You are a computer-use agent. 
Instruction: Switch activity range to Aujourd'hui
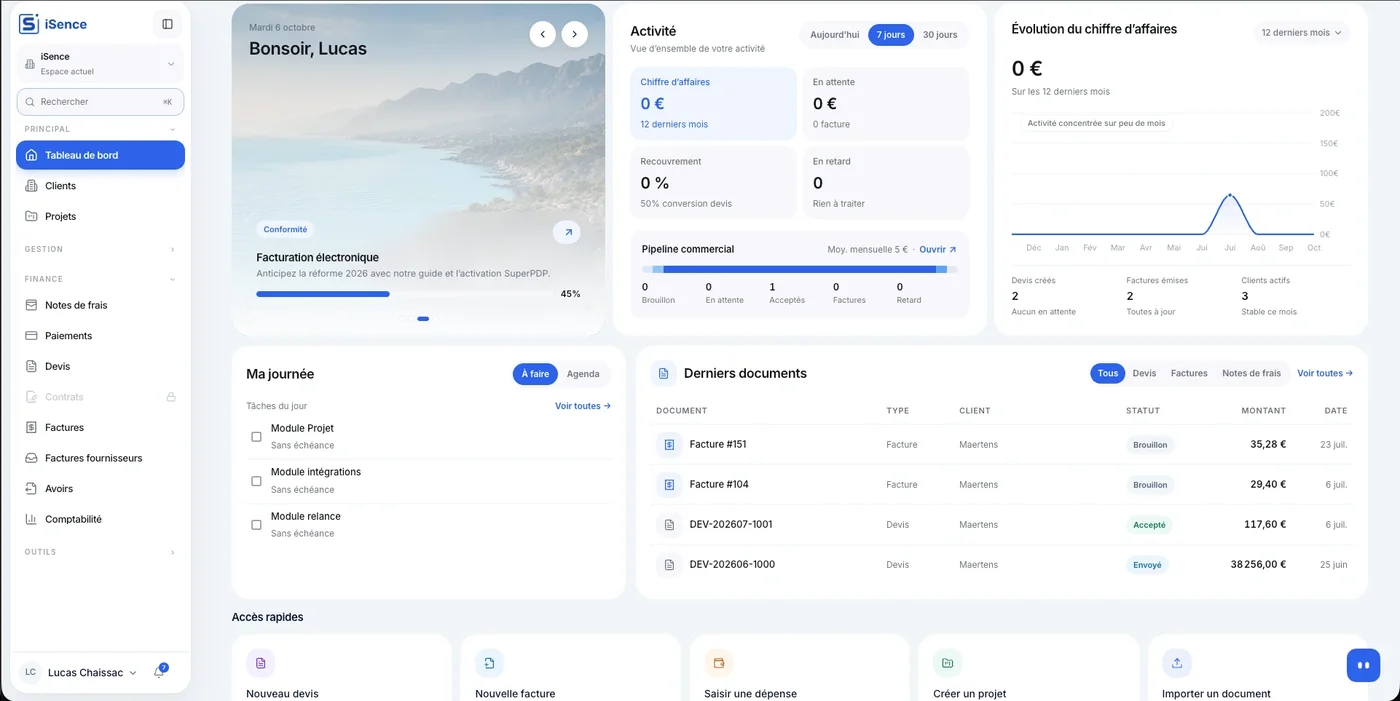click(835, 35)
